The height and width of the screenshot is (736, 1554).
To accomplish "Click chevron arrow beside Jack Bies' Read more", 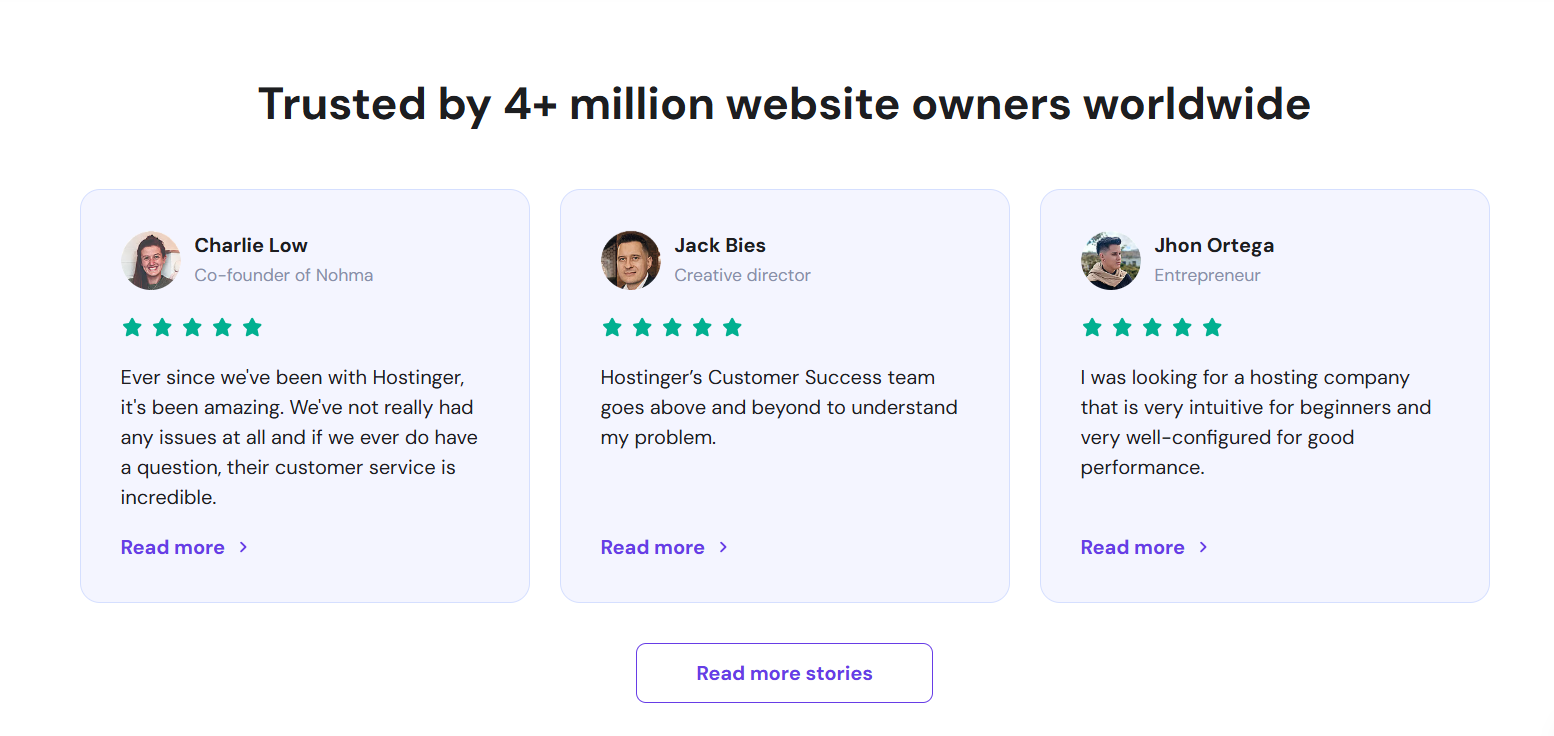I will pyautogui.click(x=723, y=547).
